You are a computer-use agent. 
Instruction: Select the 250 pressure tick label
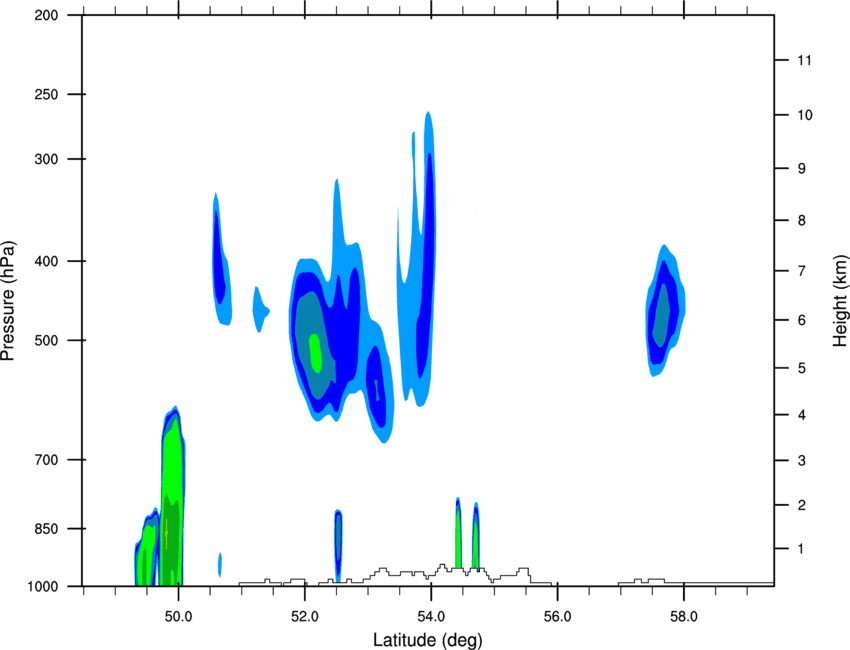(x=46, y=94)
